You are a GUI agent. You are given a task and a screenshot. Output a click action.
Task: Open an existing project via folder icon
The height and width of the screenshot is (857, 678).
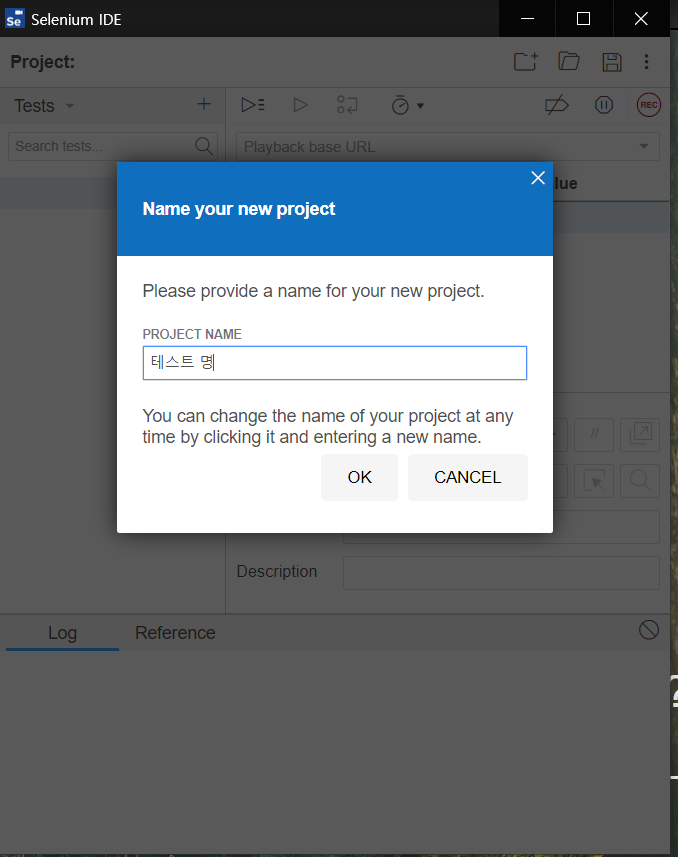point(569,62)
